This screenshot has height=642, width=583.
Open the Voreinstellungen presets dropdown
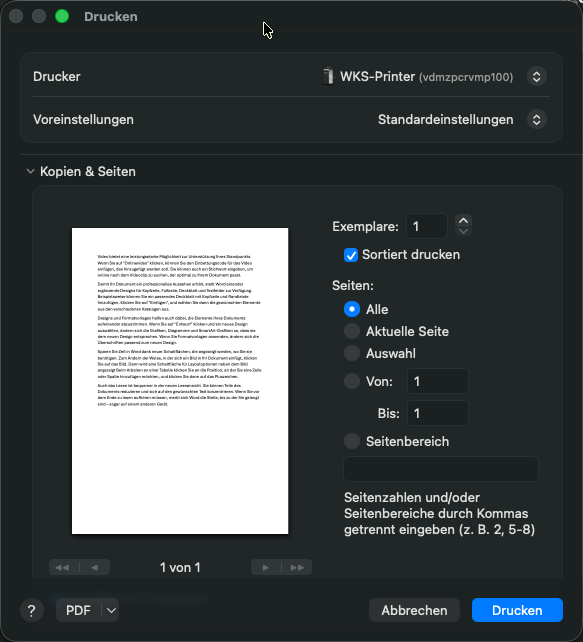[536, 120]
